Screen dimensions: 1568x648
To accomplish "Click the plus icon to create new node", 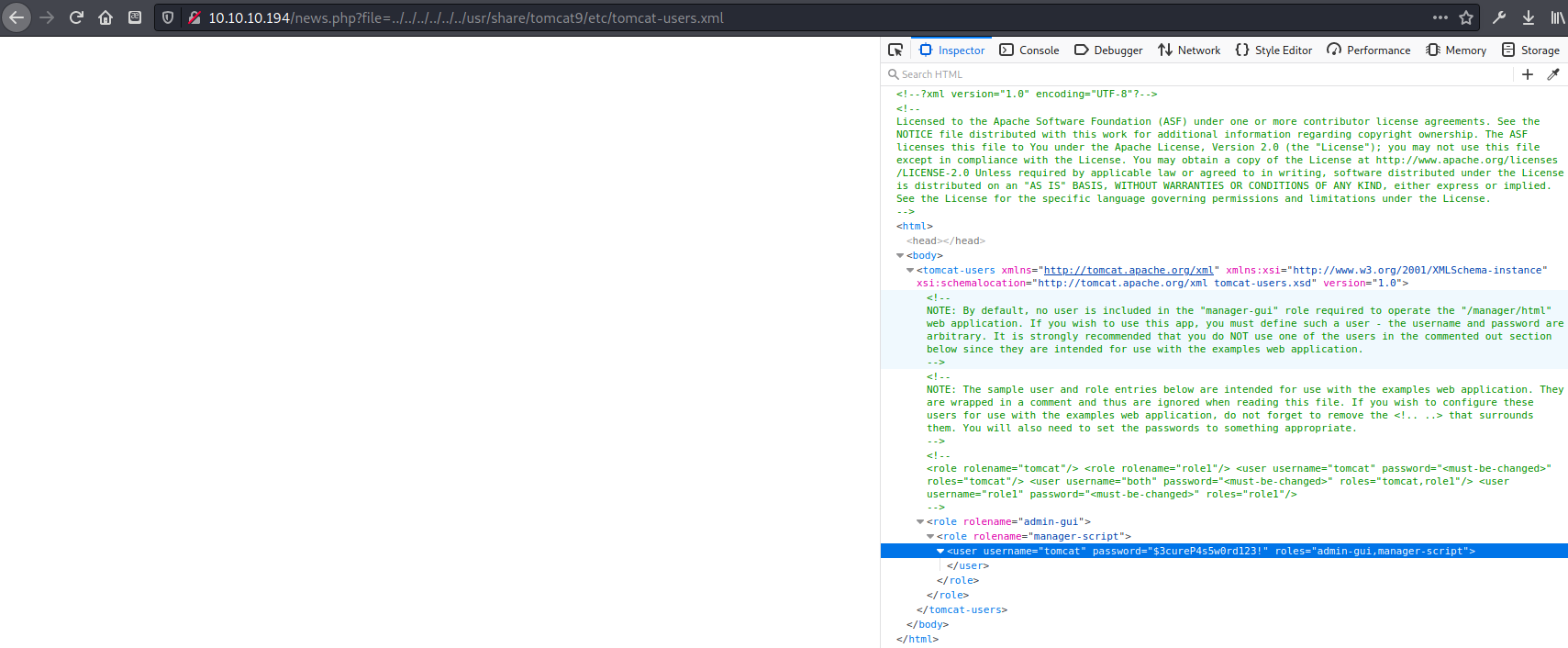I will (x=1528, y=74).
